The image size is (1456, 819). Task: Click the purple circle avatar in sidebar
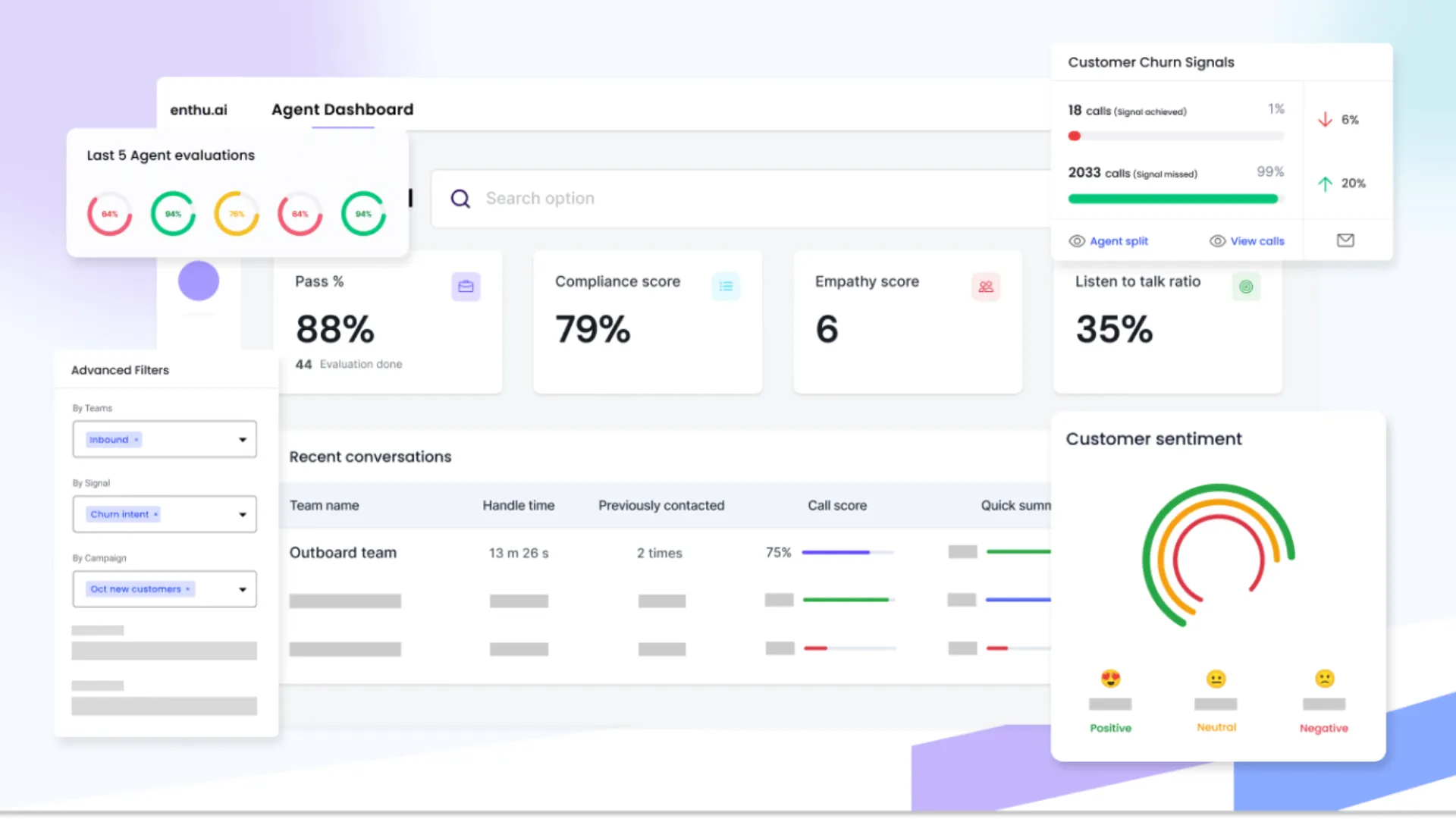click(199, 281)
